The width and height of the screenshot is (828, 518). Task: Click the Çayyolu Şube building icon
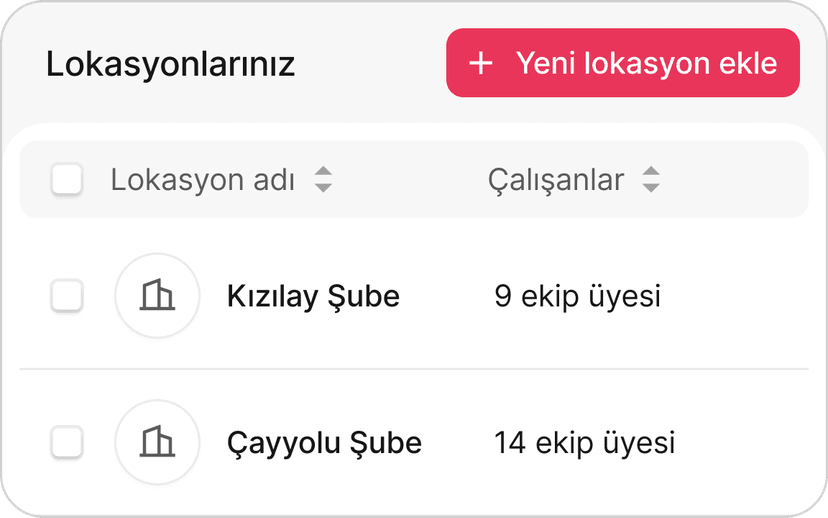click(x=157, y=441)
